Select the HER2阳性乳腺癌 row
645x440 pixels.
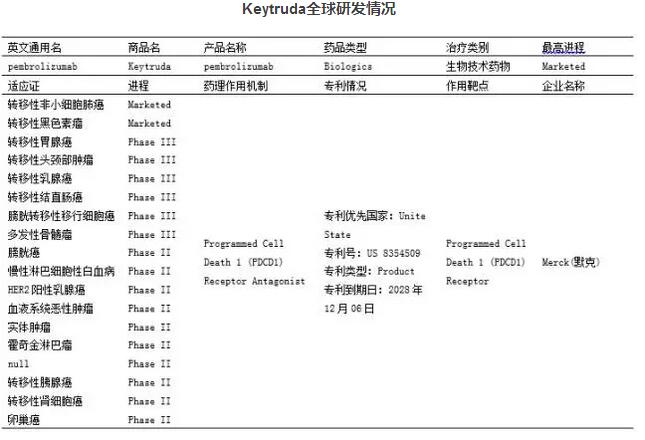46,290
